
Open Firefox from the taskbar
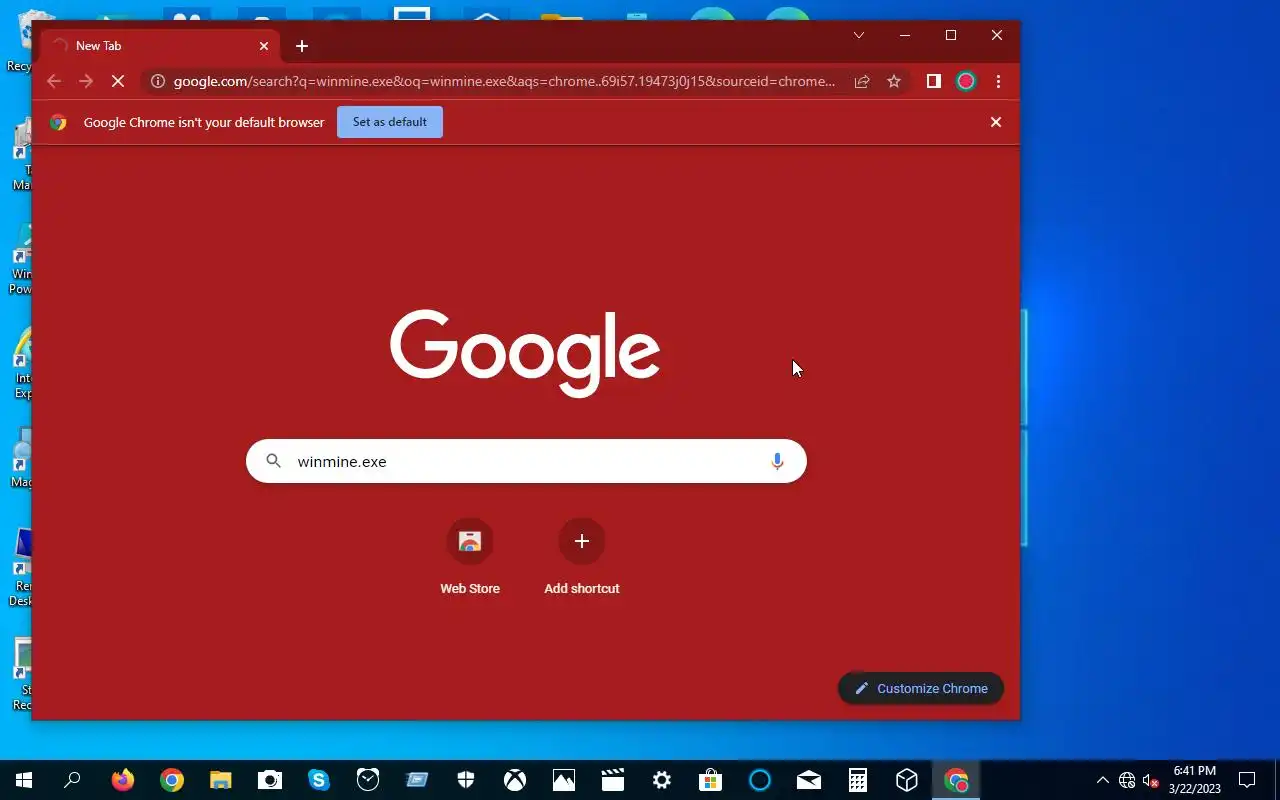pos(123,780)
